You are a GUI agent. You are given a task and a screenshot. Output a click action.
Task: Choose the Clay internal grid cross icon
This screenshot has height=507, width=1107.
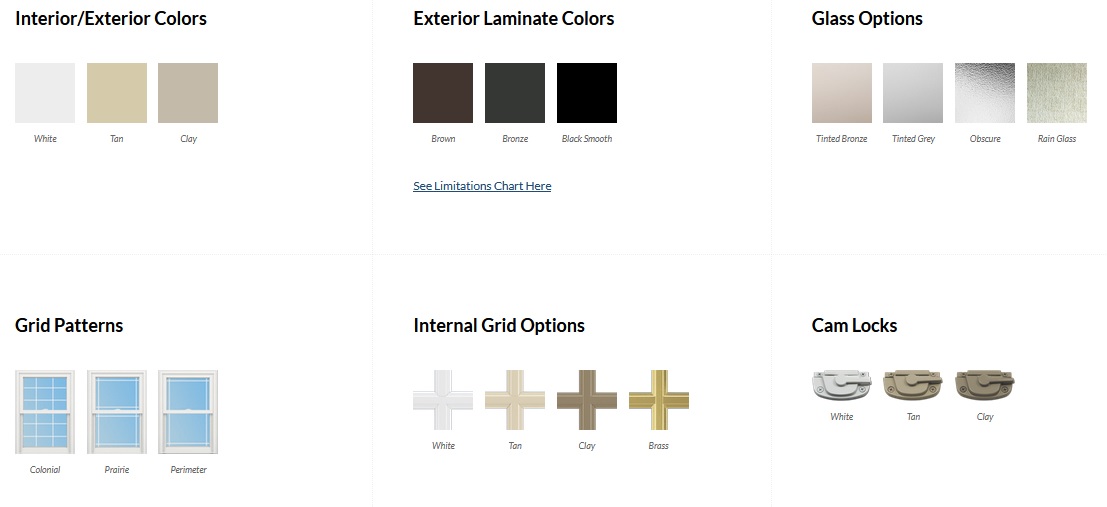[587, 400]
